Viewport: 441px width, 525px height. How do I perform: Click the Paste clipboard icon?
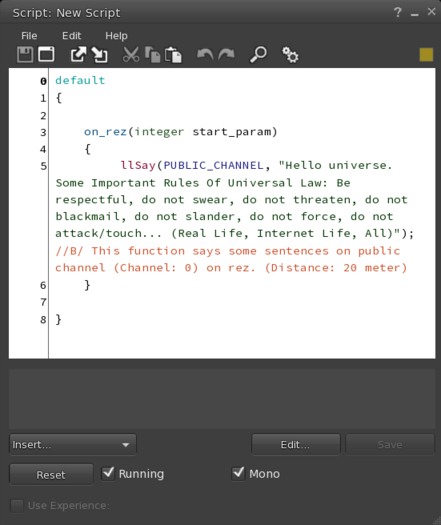173,55
